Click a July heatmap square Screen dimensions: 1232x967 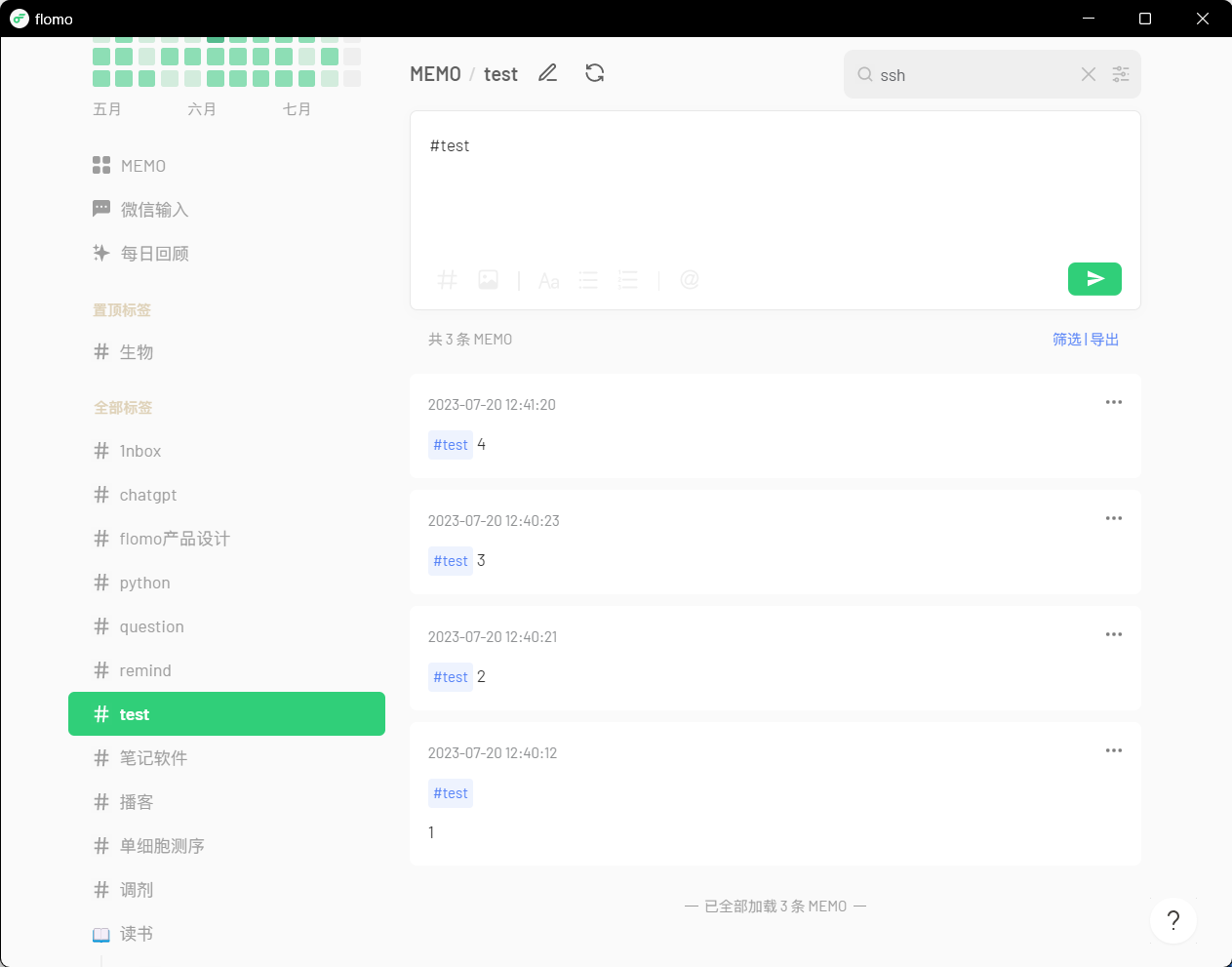(306, 78)
